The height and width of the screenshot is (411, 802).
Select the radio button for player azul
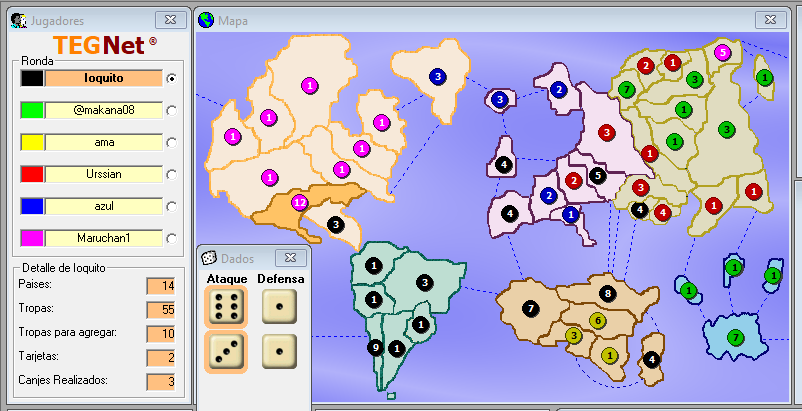pos(172,206)
